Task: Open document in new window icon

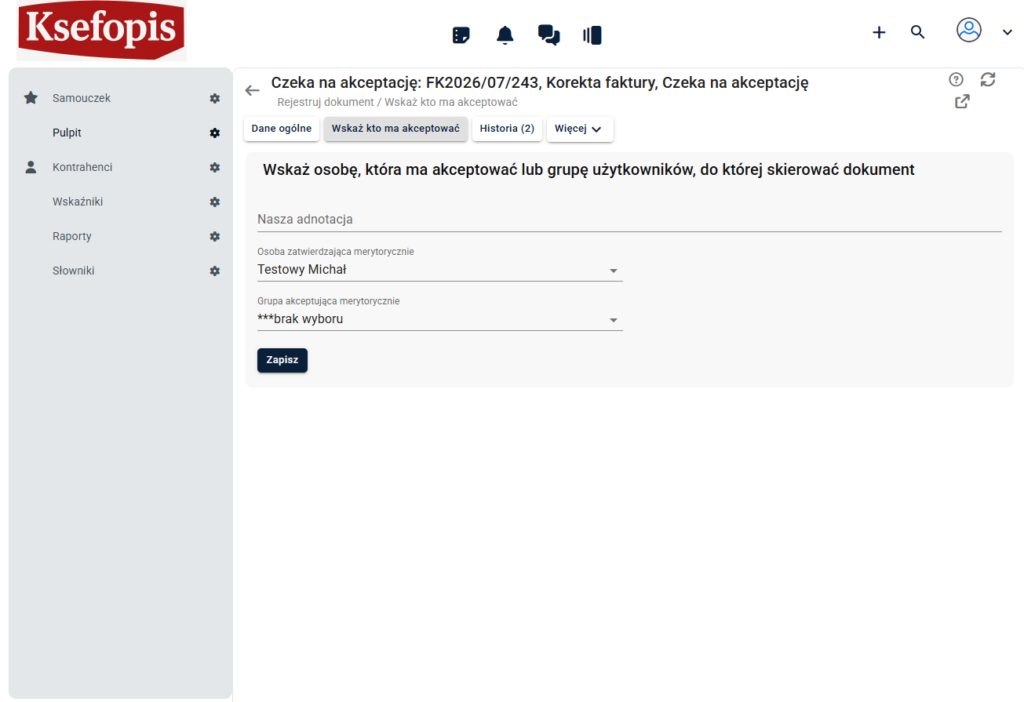Action: pyautogui.click(x=962, y=102)
